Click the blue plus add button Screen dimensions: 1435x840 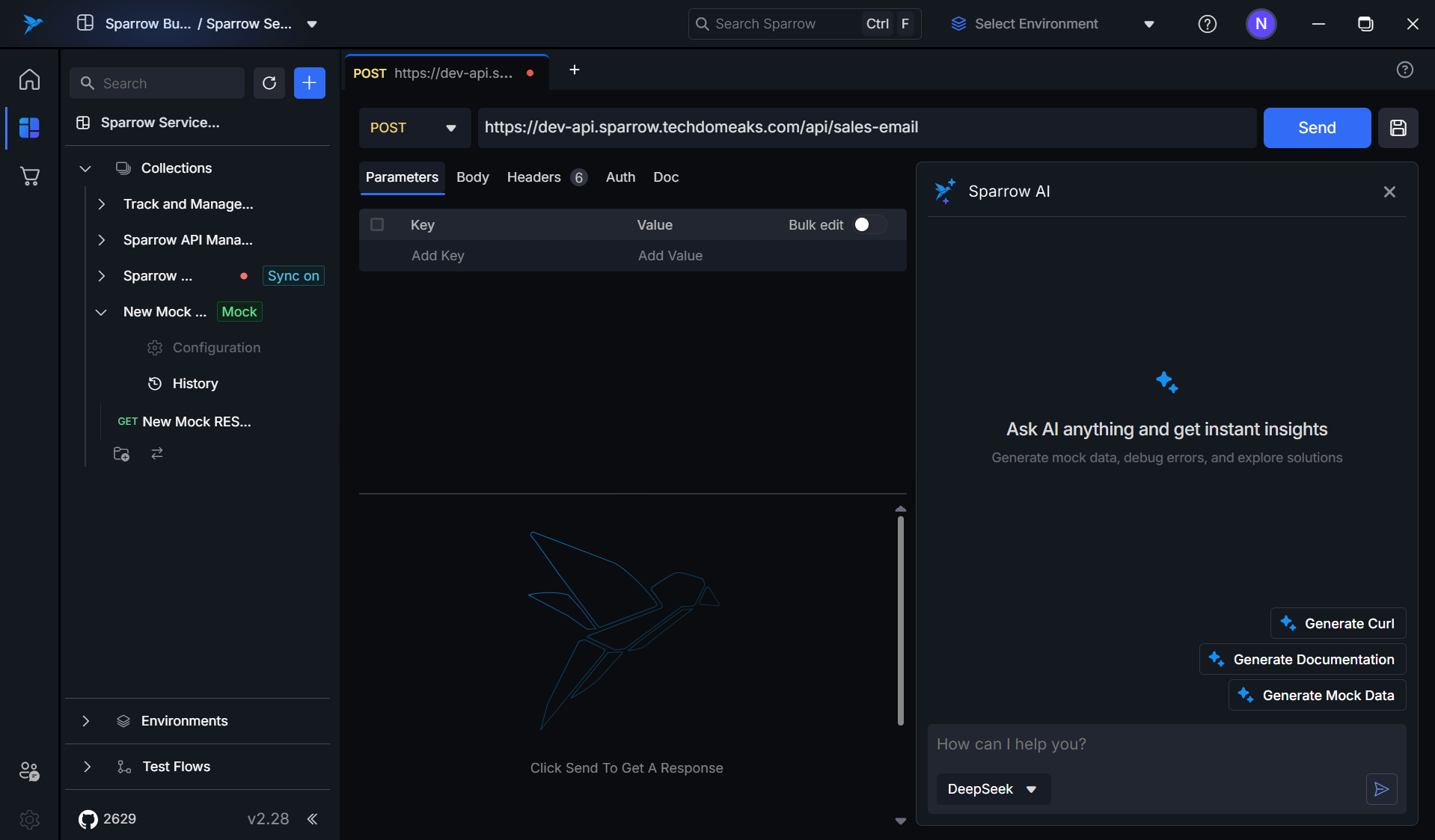click(309, 83)
